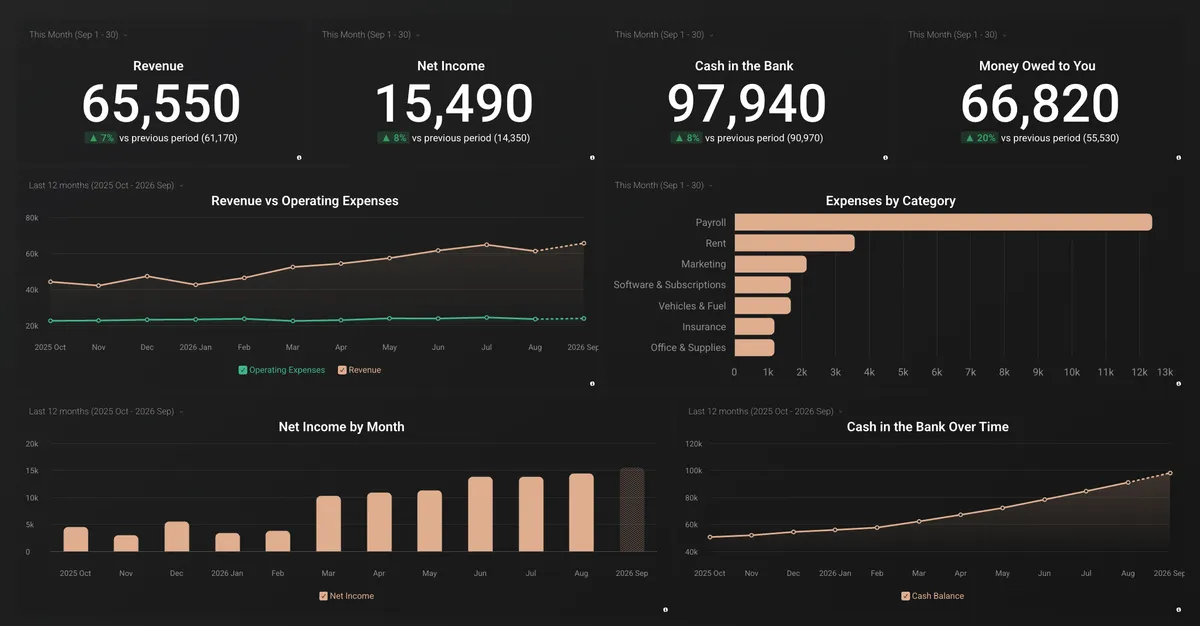The width and height of the screenshot is (1200, 626).
Task: Open info icon of Net Income by Month chart
Action: 665,609
